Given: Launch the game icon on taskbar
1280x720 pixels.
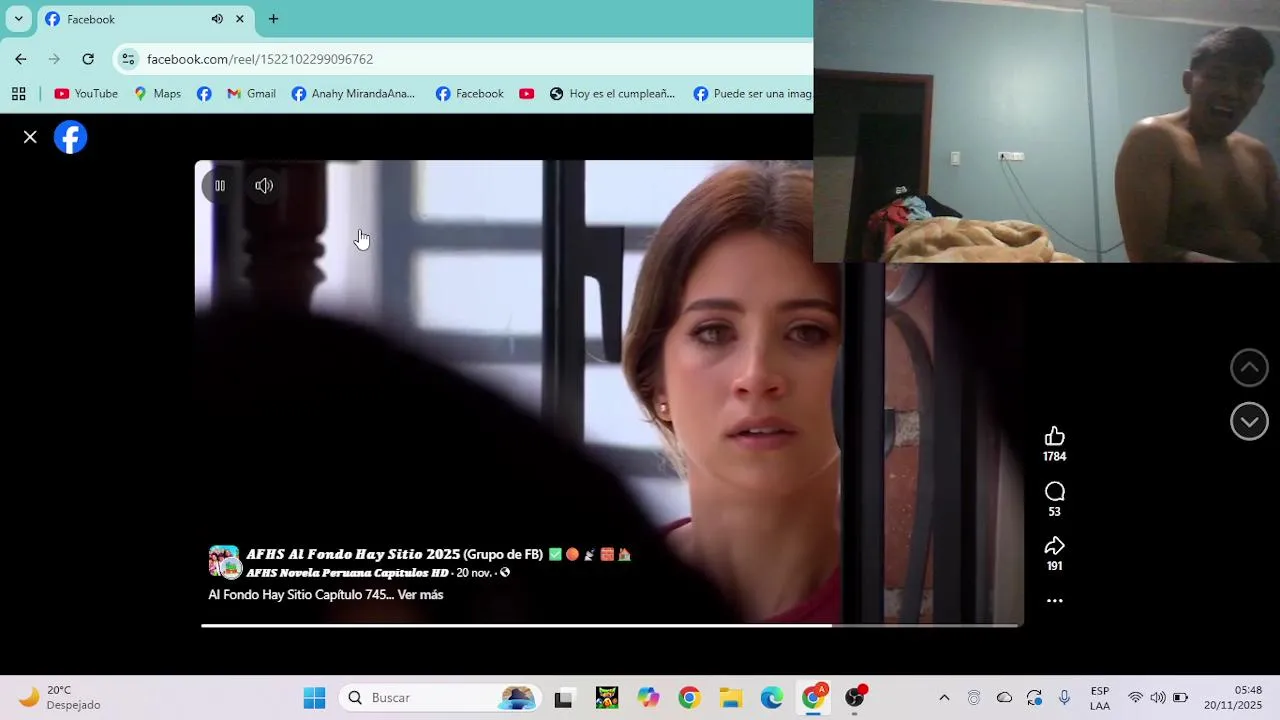Looking at the screenshot, I should 607,698.
